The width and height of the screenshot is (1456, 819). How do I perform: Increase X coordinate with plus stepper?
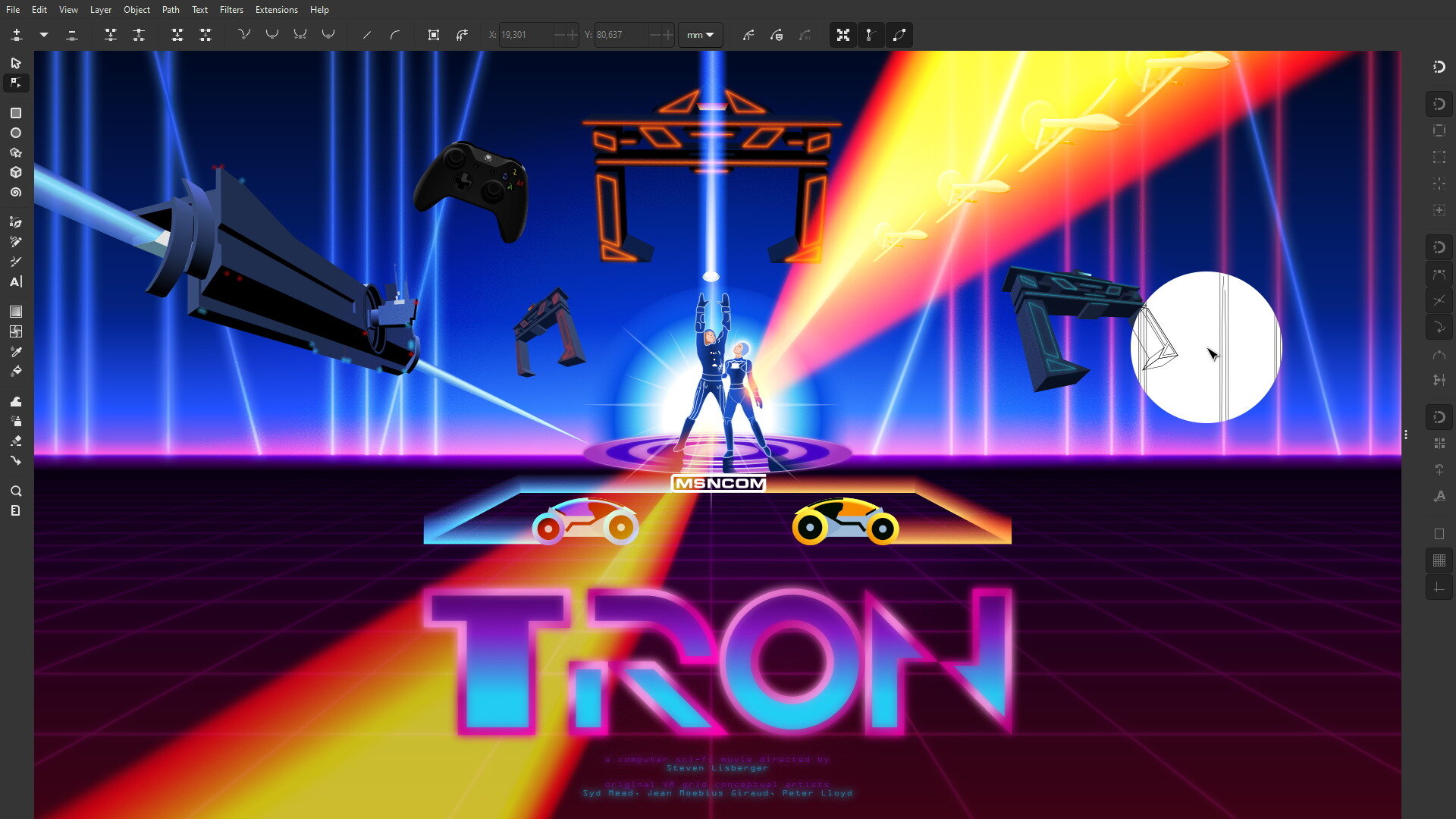tap(573, 35)
